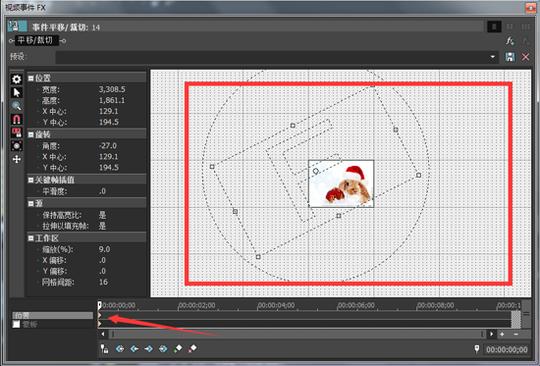Toggle the snapping magnet icon
The height and width of the screenshot is (366, 540).
[17, 119]
